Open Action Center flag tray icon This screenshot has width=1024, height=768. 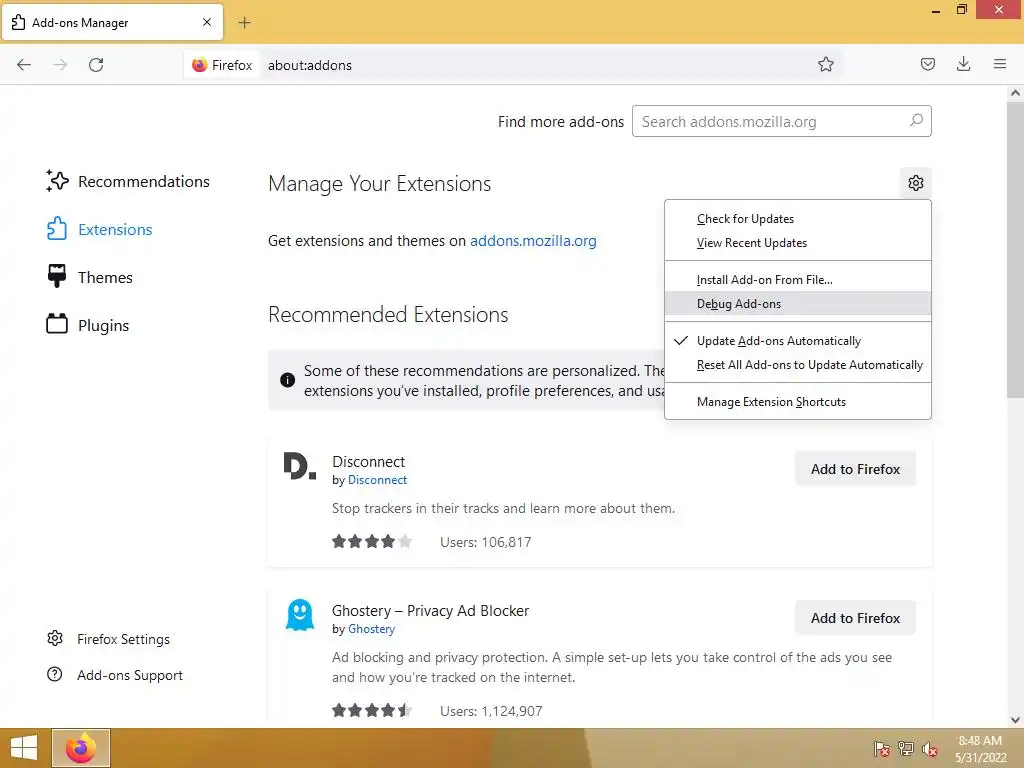tap(881, 748)
